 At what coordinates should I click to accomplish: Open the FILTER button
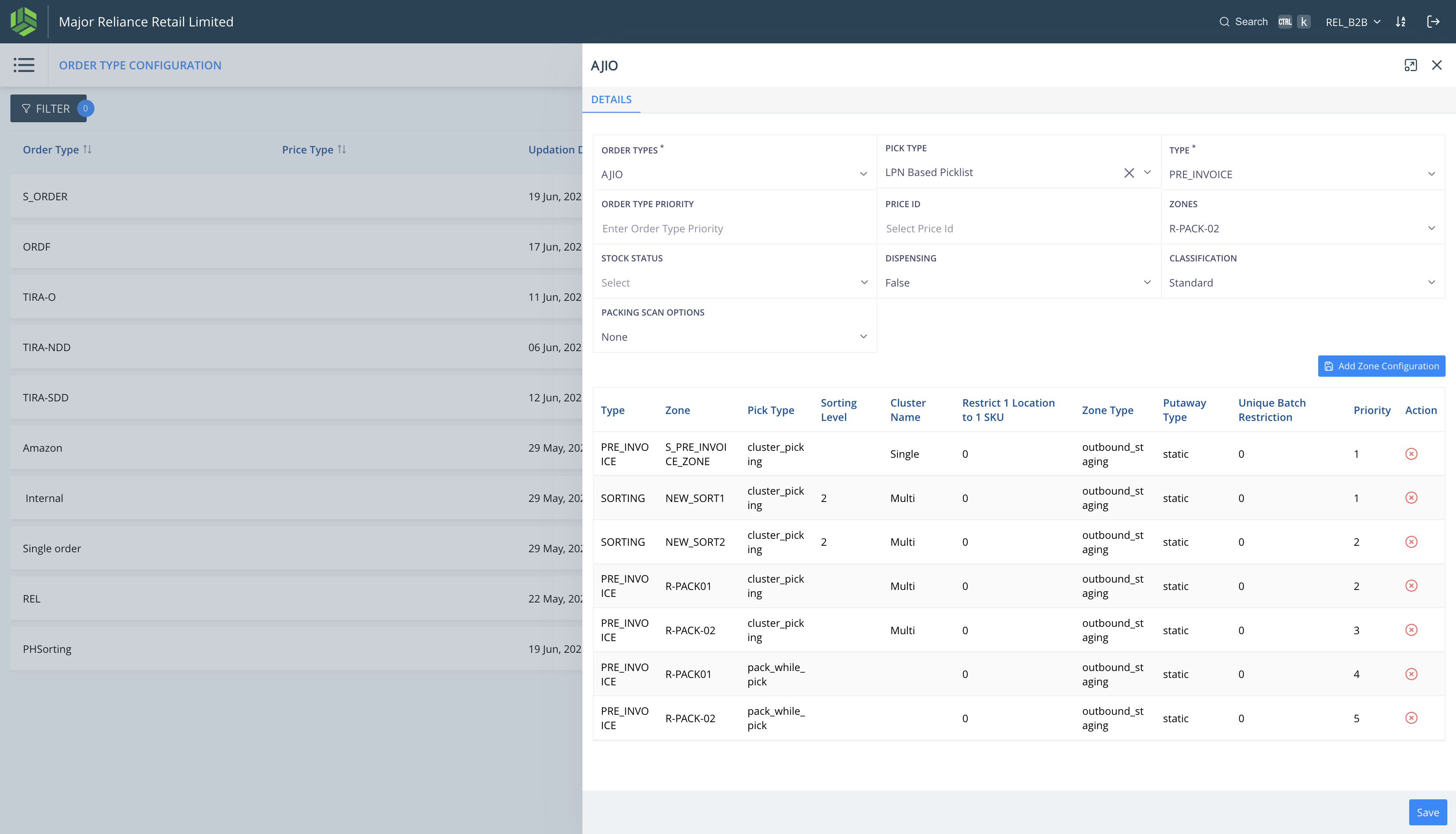click(x=48, y=108)
